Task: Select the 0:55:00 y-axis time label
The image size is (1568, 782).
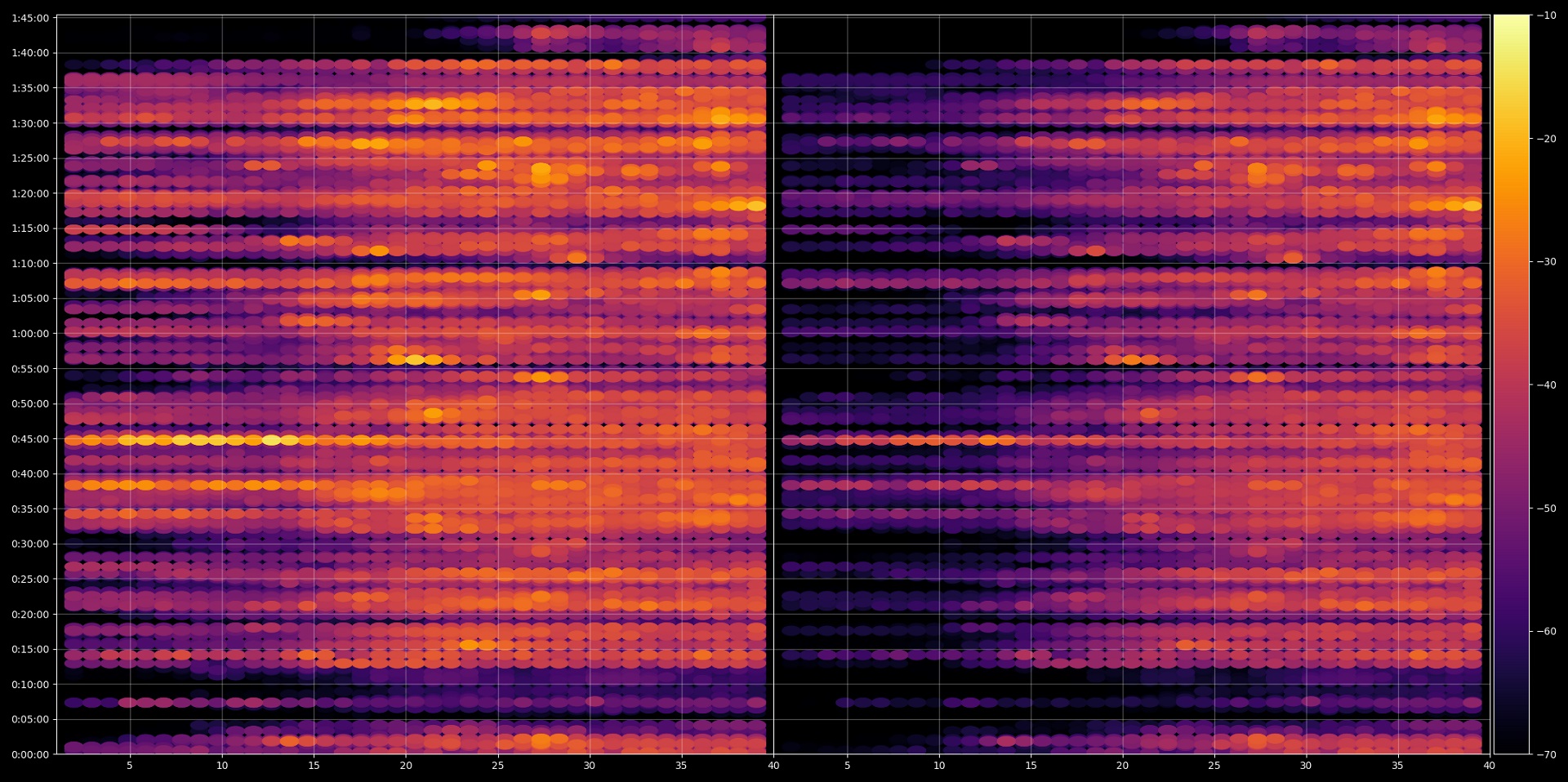Action: 30,369
